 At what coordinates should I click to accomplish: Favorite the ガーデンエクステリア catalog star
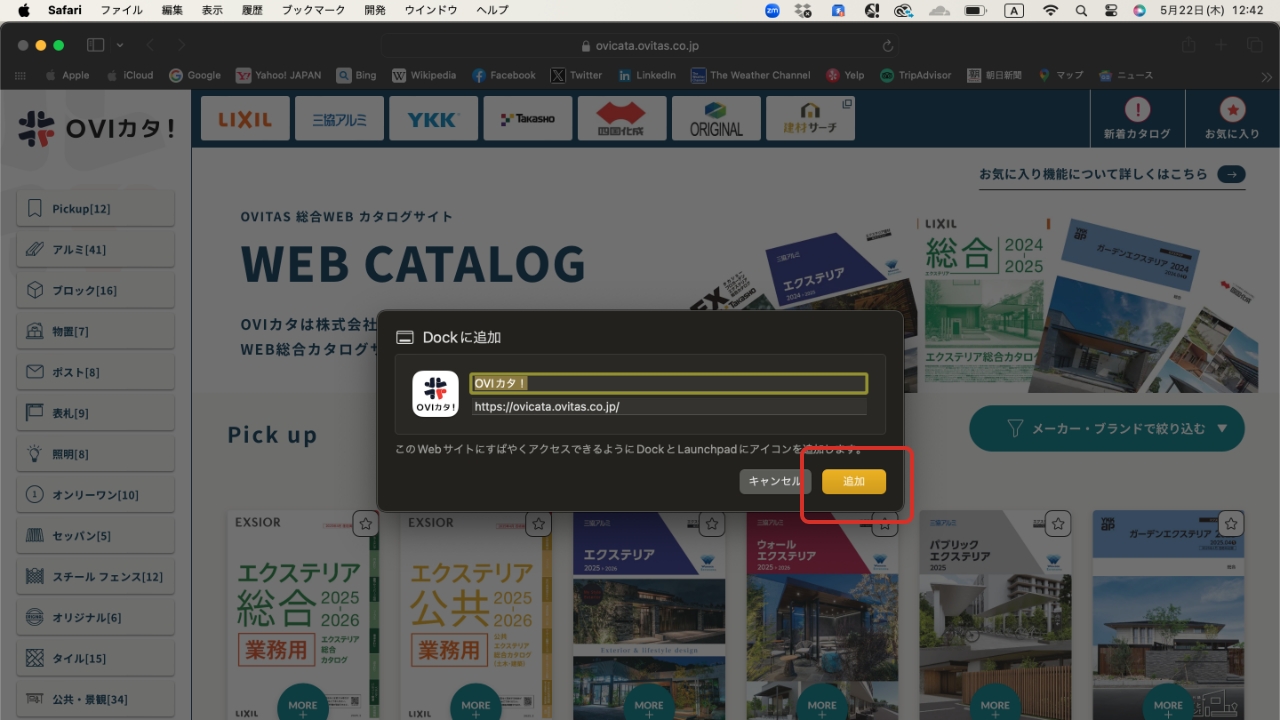click(1231, 523)
